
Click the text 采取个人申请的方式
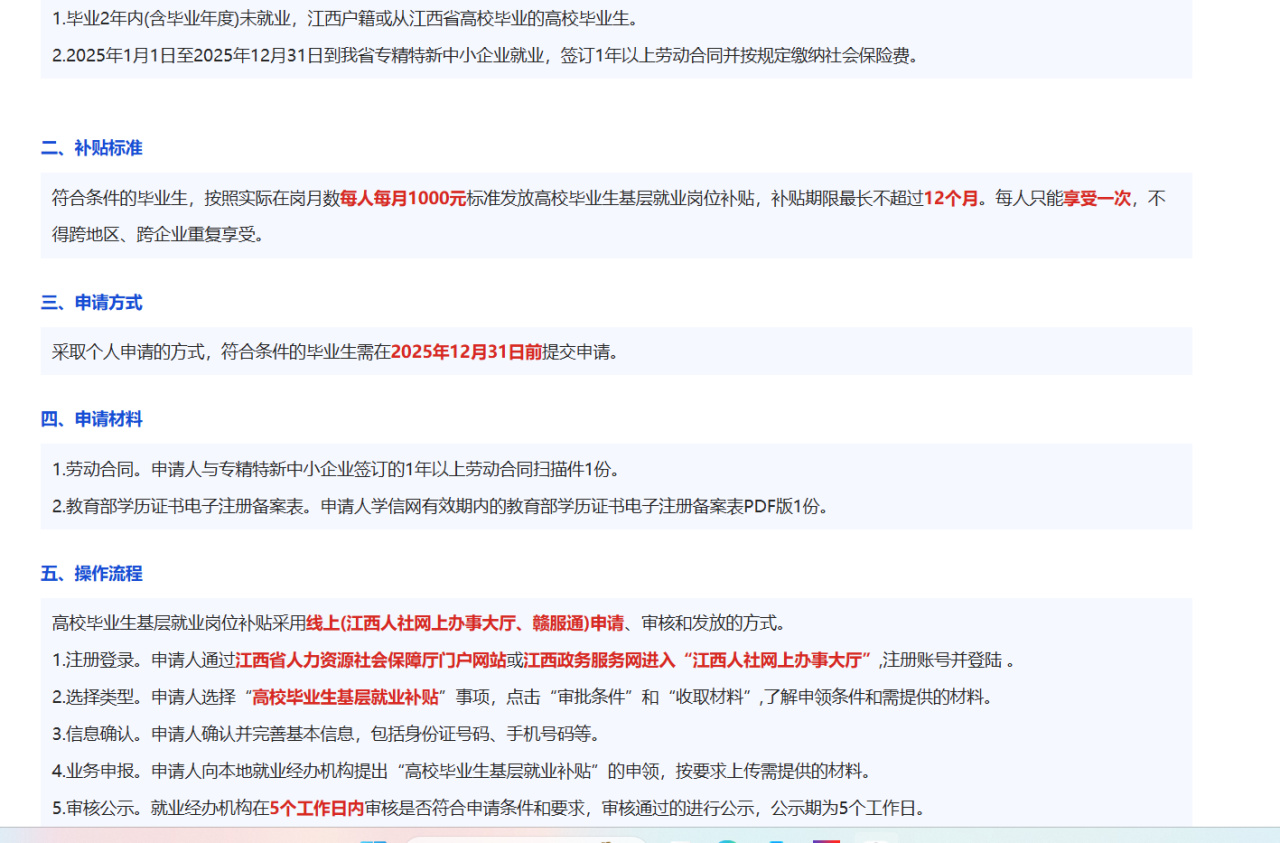(x=129, y=352)
